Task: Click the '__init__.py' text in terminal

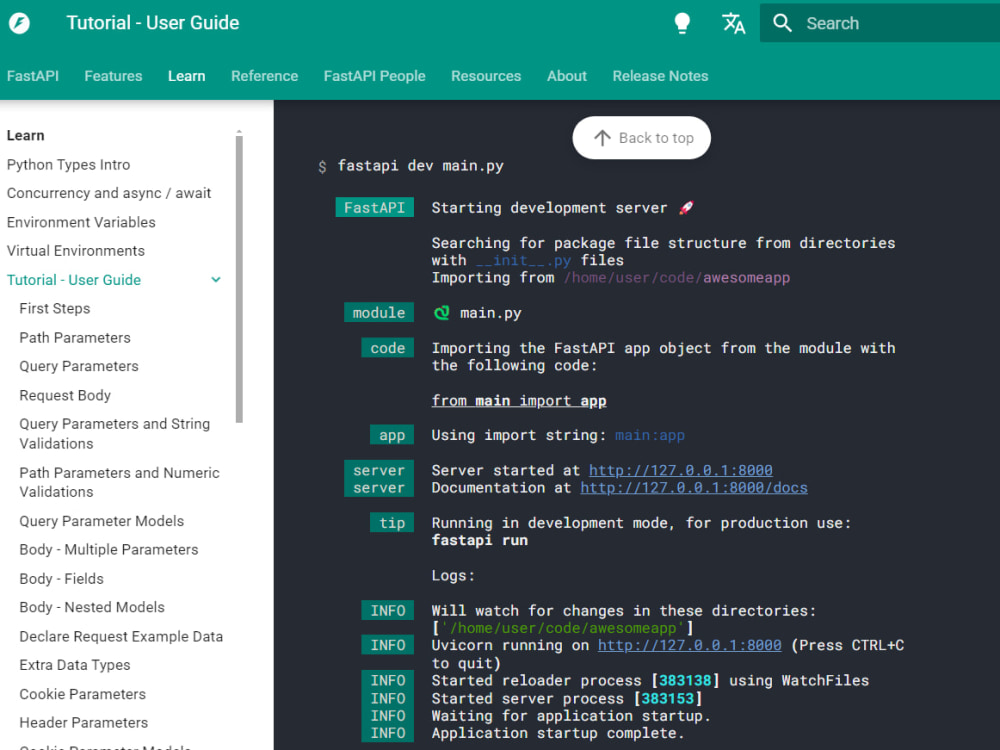Action: [524, 260]
